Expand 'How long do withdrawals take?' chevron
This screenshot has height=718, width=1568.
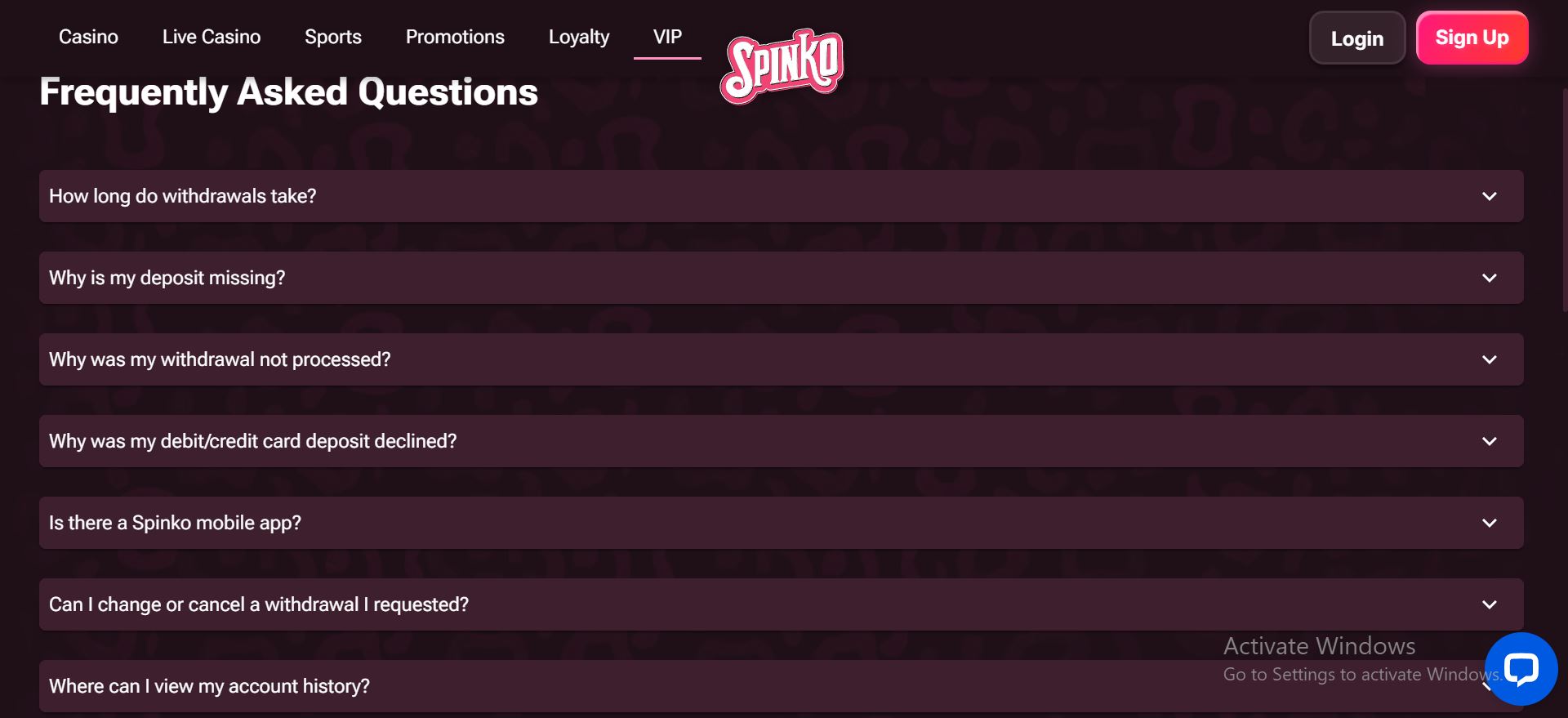click(1489, 196)
